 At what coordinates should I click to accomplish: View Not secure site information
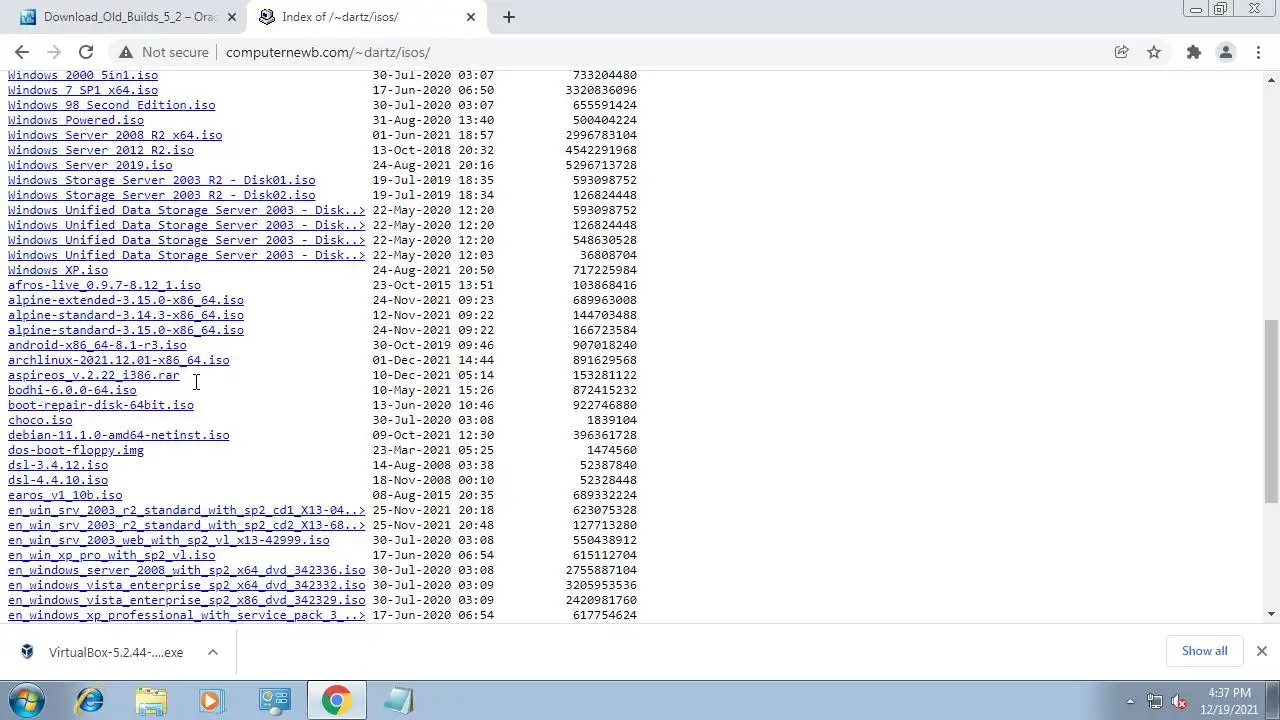(x=164, y=52)
